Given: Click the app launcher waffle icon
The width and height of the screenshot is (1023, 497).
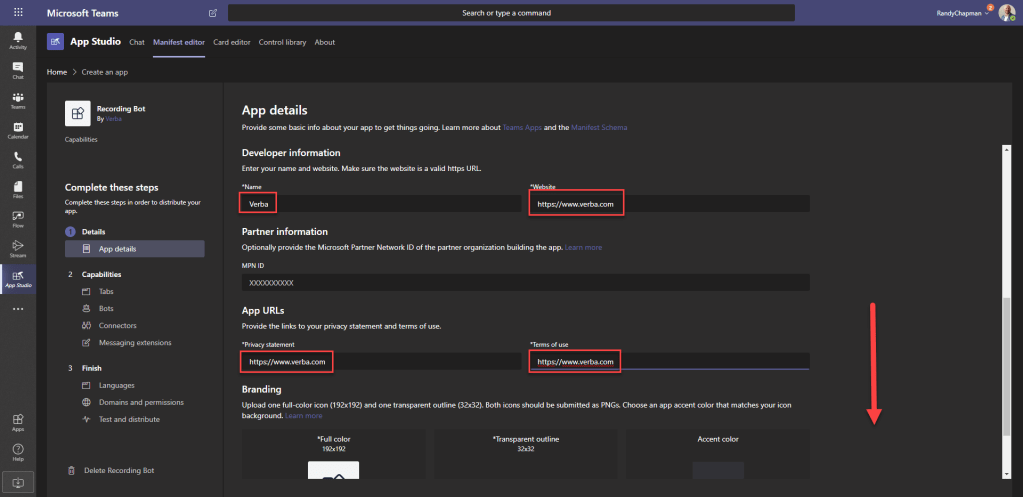Looking at the screenshot, I should [18, 13].
